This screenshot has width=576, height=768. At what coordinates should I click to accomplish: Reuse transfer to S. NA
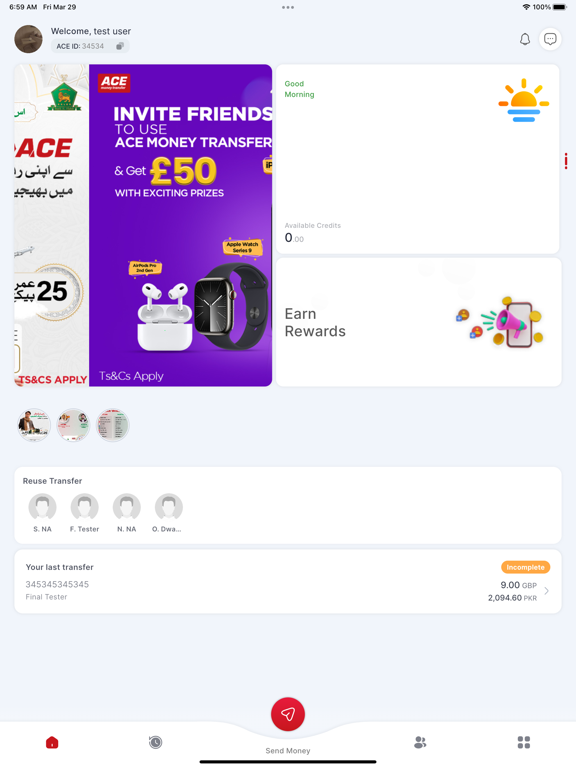click(x=43, y=513)
